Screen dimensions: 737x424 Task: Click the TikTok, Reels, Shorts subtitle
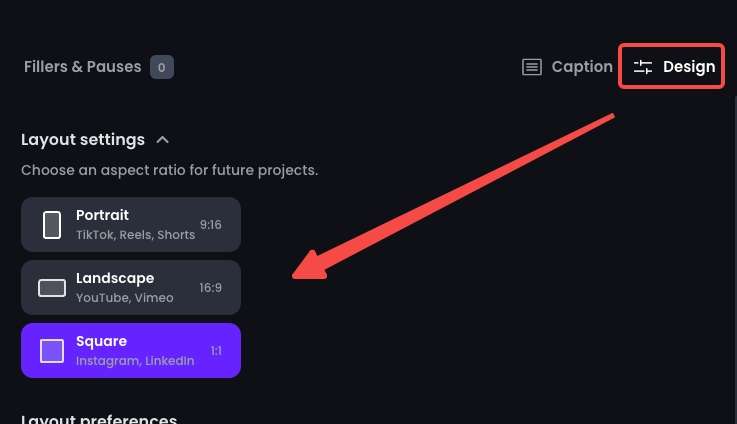[135, 235]
